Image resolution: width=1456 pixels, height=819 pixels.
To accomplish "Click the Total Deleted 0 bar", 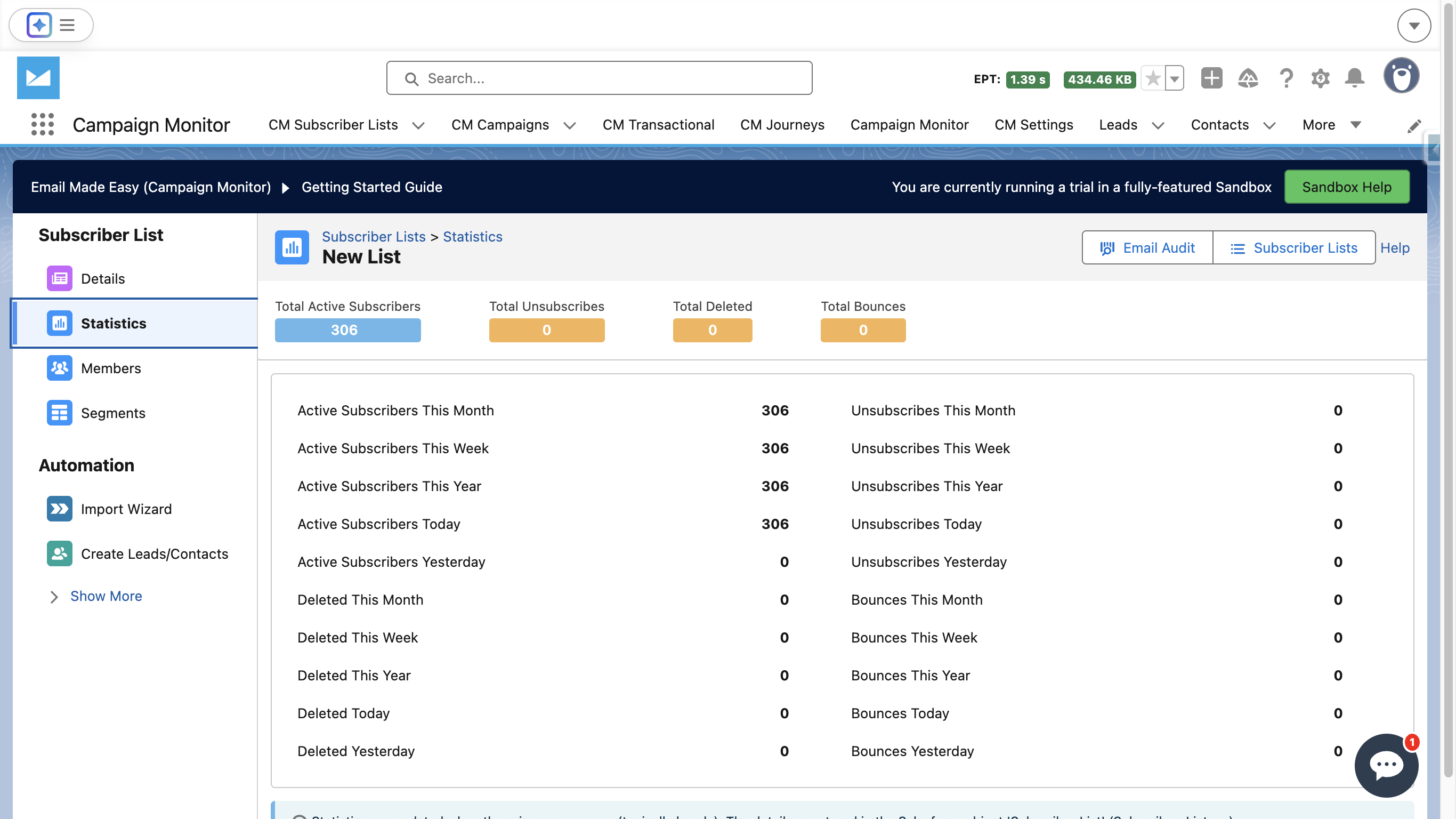I will (x=712, y=330).
